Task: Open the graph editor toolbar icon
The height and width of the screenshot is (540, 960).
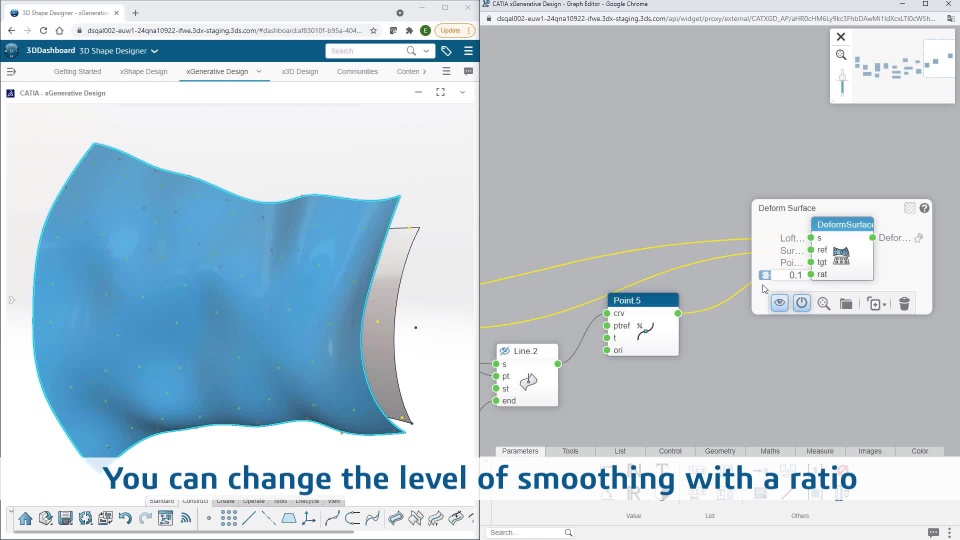Action: (165, 519)
